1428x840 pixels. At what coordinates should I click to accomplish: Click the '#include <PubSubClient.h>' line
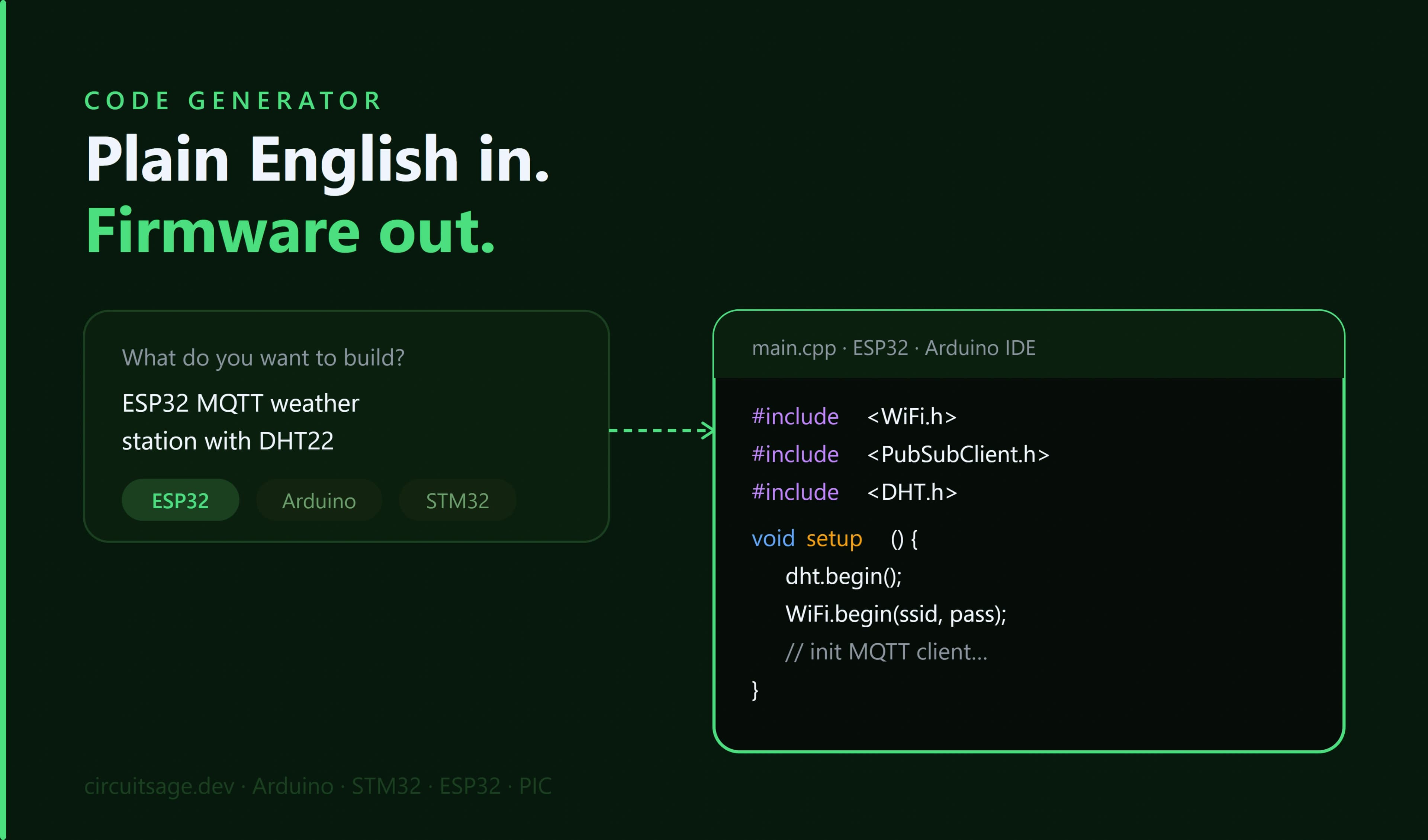(x=900, y=454)
